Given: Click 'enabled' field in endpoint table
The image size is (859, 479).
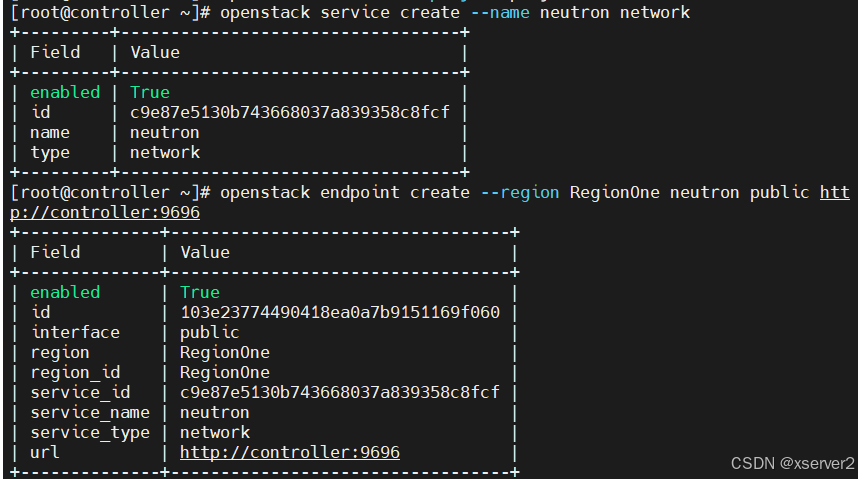Looking at the screenshot, I should tap(65, 292).
